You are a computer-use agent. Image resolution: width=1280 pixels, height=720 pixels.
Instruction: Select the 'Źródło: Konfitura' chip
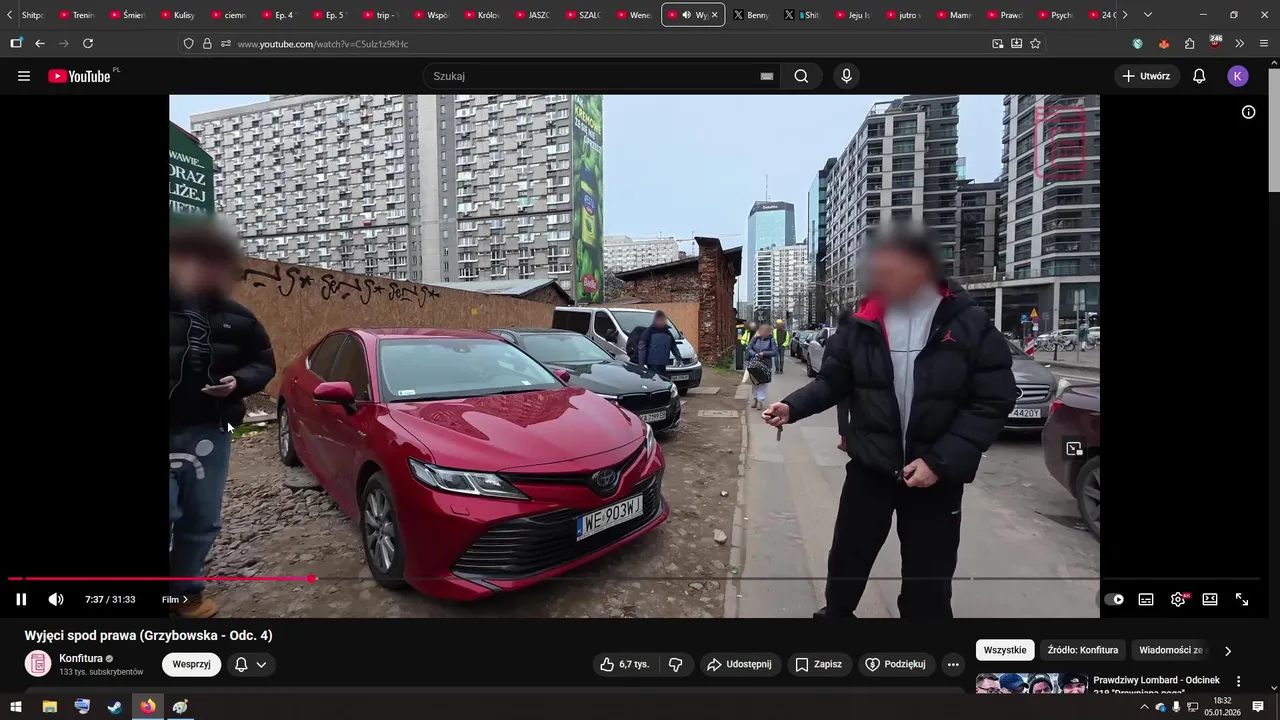[1082, 650]
